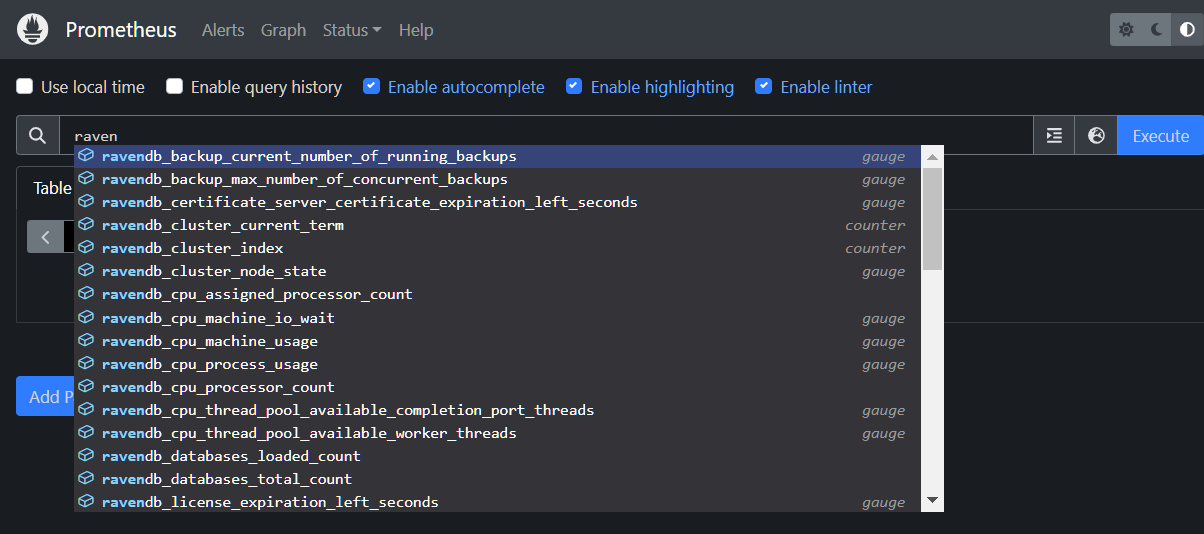Select ravendb_backup_max_number_of_concurrent_backups suggestion
The height and width of the screenshot is (534, 1204).
[x=498, y=179]
